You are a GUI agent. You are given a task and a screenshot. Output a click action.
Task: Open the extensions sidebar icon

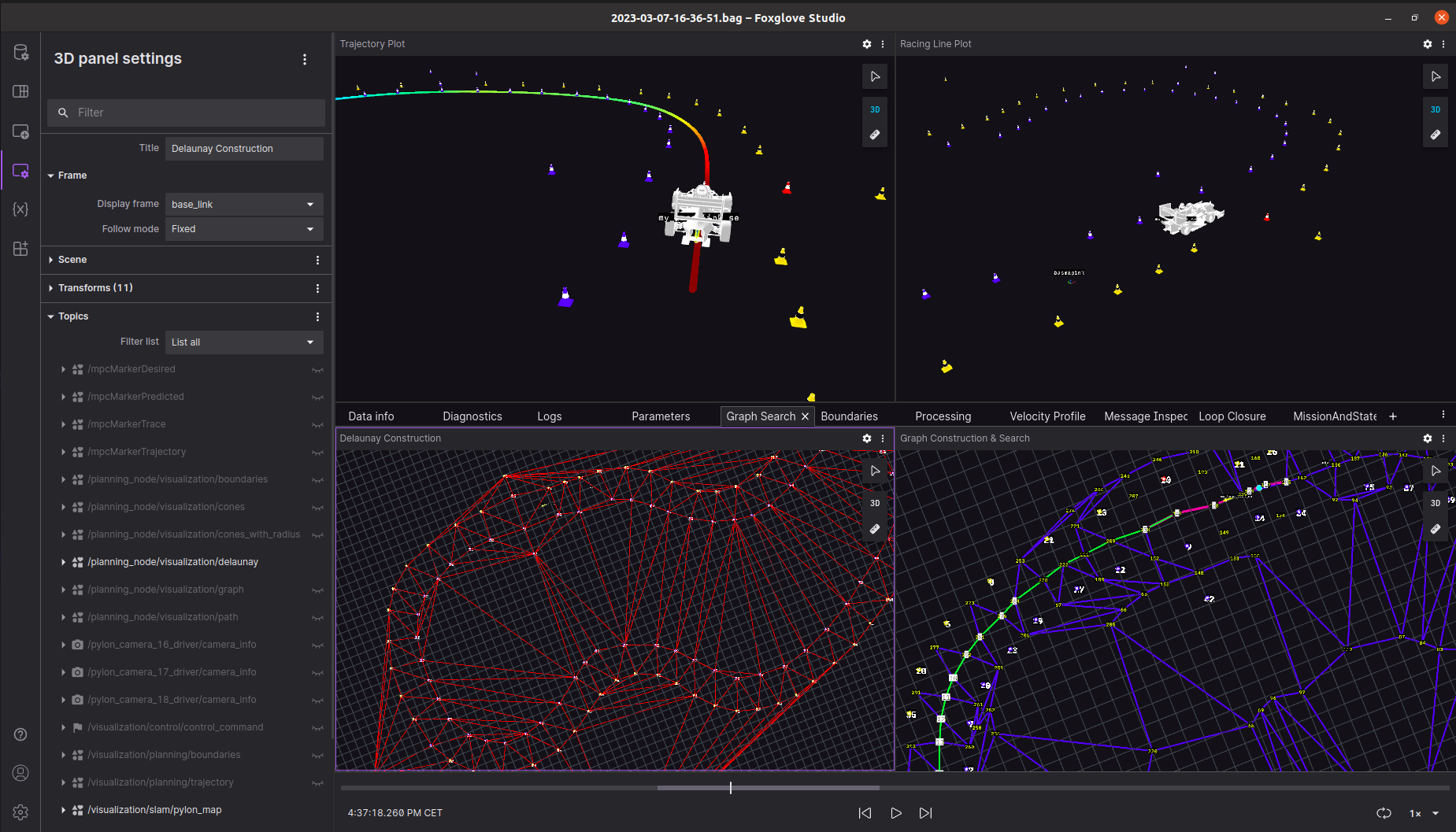(x=20, y=249)
